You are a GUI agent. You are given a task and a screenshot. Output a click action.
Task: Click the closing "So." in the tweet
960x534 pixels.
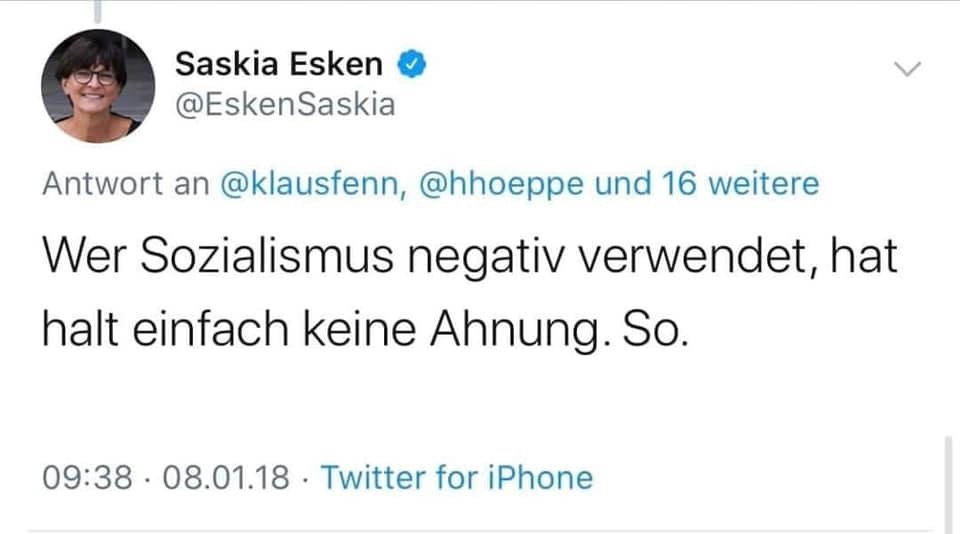(x=656, y=331)
